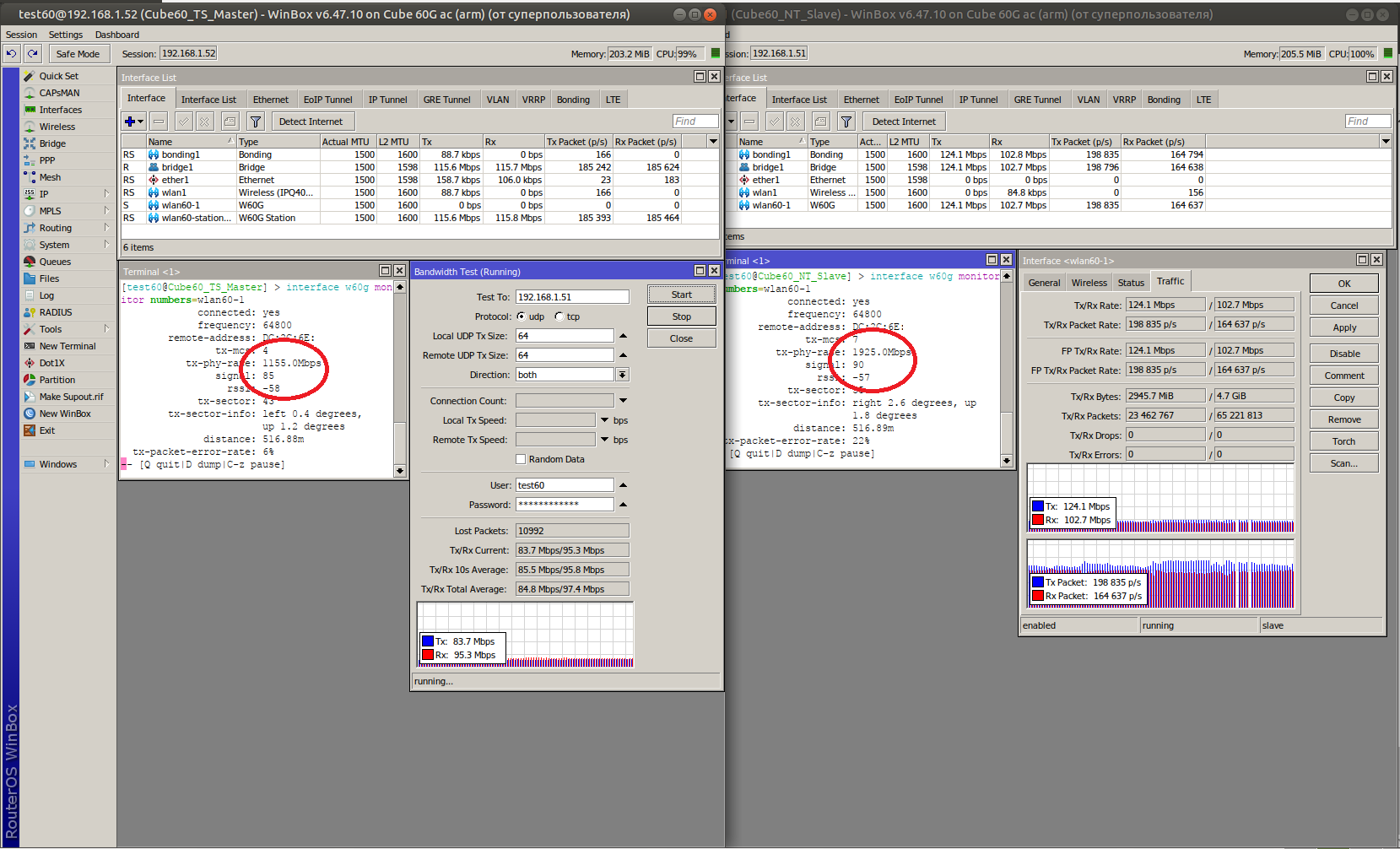Screen dimensions: 1400x849
Task: Click the Find field in Master Interface List
Action: click(695, 122)
